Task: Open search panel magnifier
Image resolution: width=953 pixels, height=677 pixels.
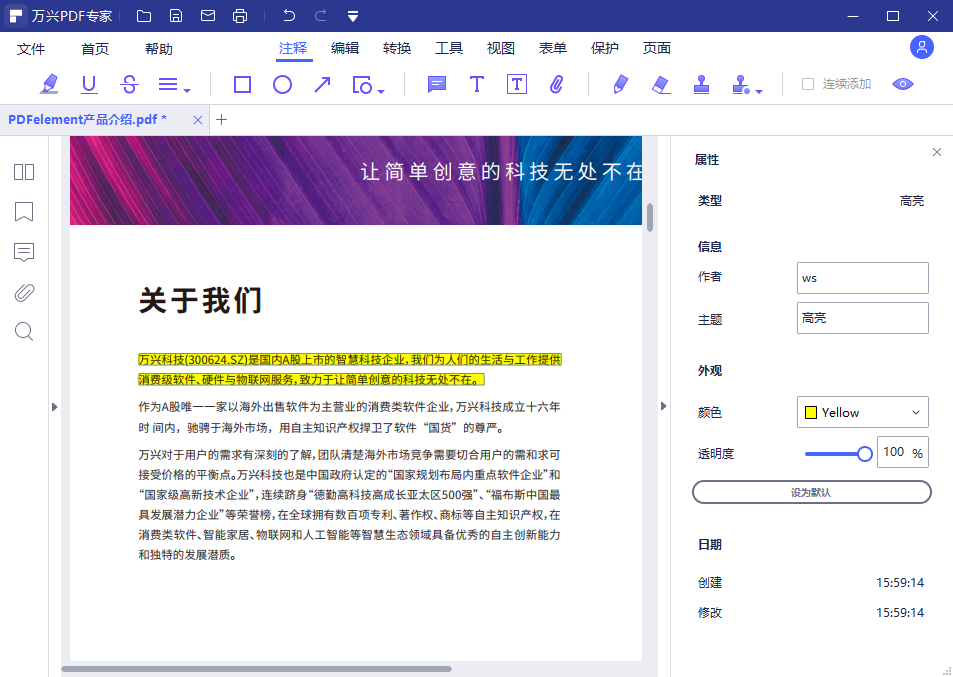Action: [x=24, y=332]
